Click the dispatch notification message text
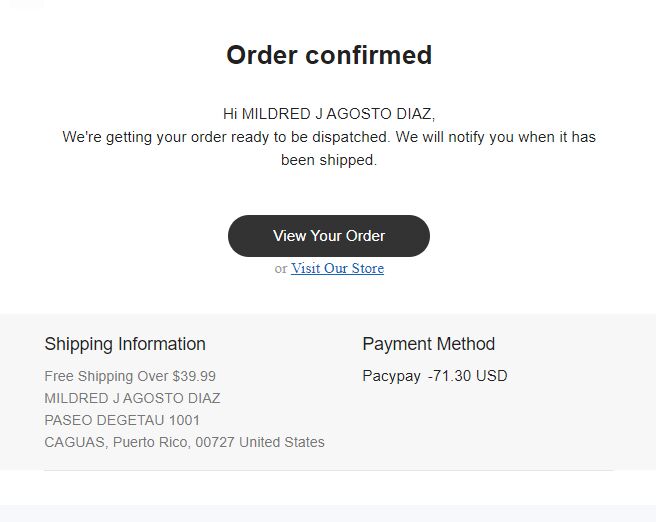The width and height of the screenshot is (656, 522). tap(329, 148)
